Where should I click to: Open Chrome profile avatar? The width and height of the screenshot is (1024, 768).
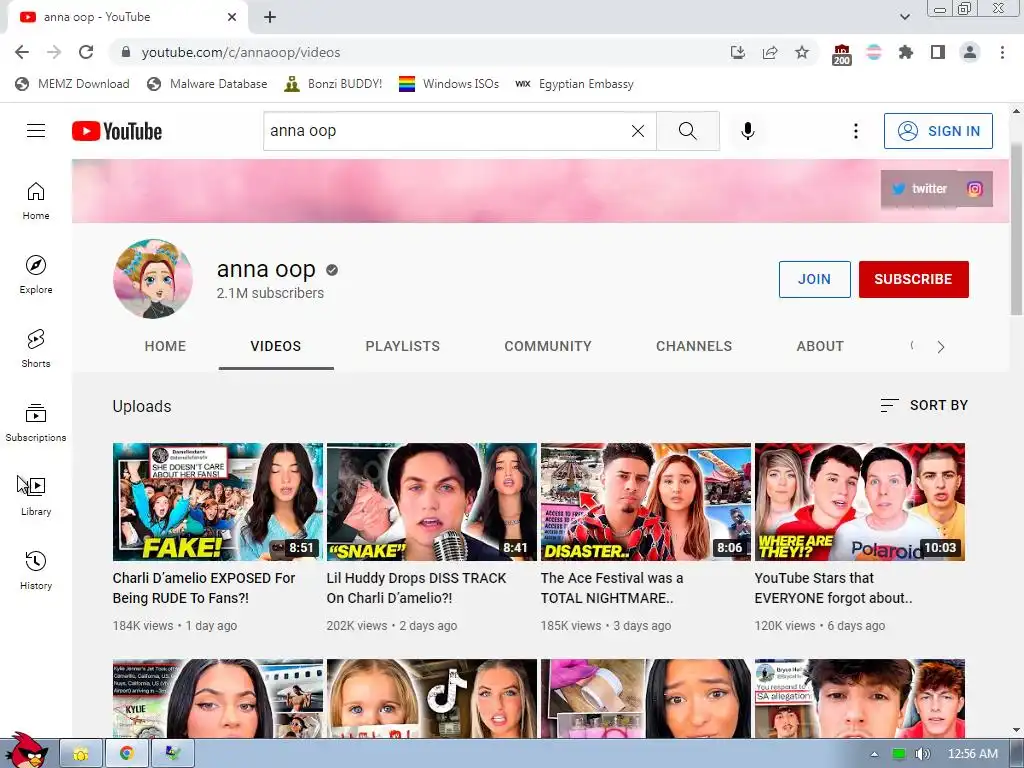click(x=970, y=52)
